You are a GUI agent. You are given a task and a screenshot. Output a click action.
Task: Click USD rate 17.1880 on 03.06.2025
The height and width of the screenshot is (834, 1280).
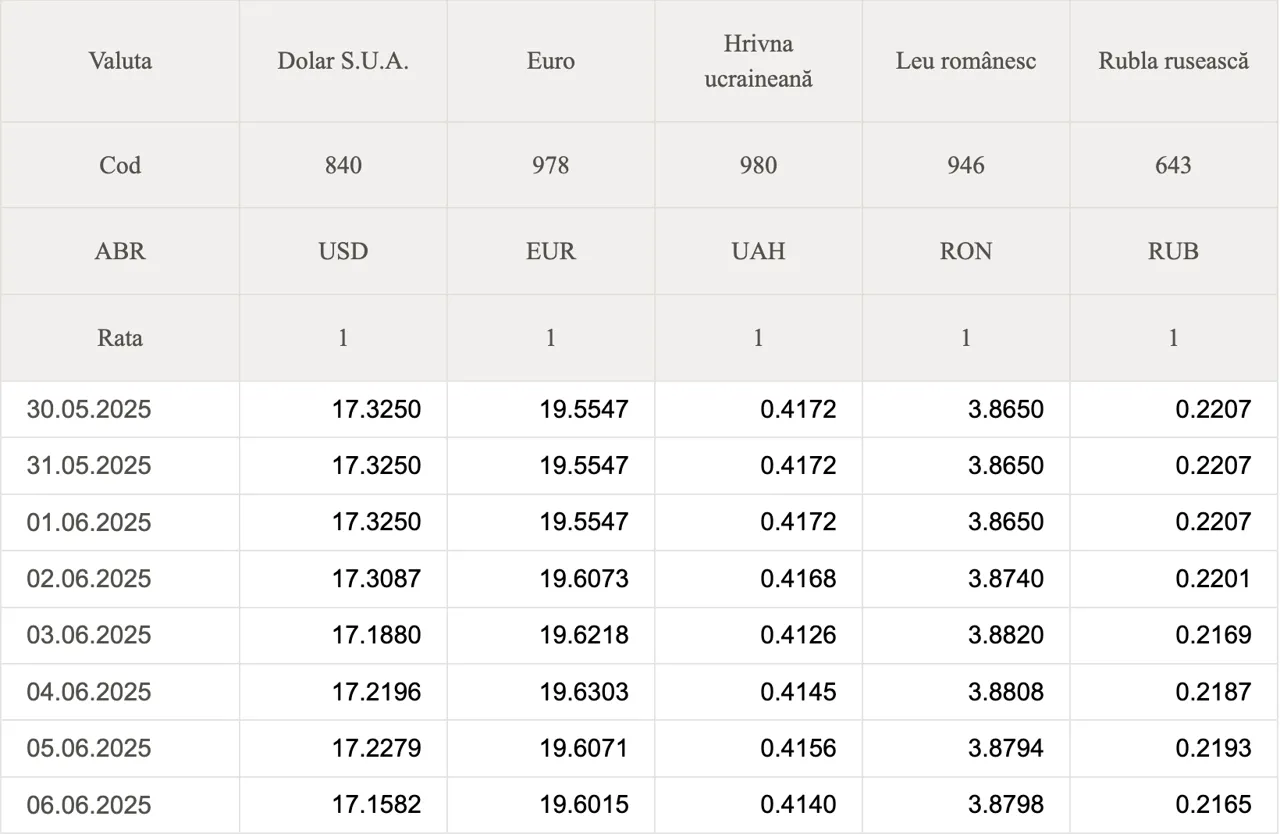pyautogui.click(x=376, y=635)
